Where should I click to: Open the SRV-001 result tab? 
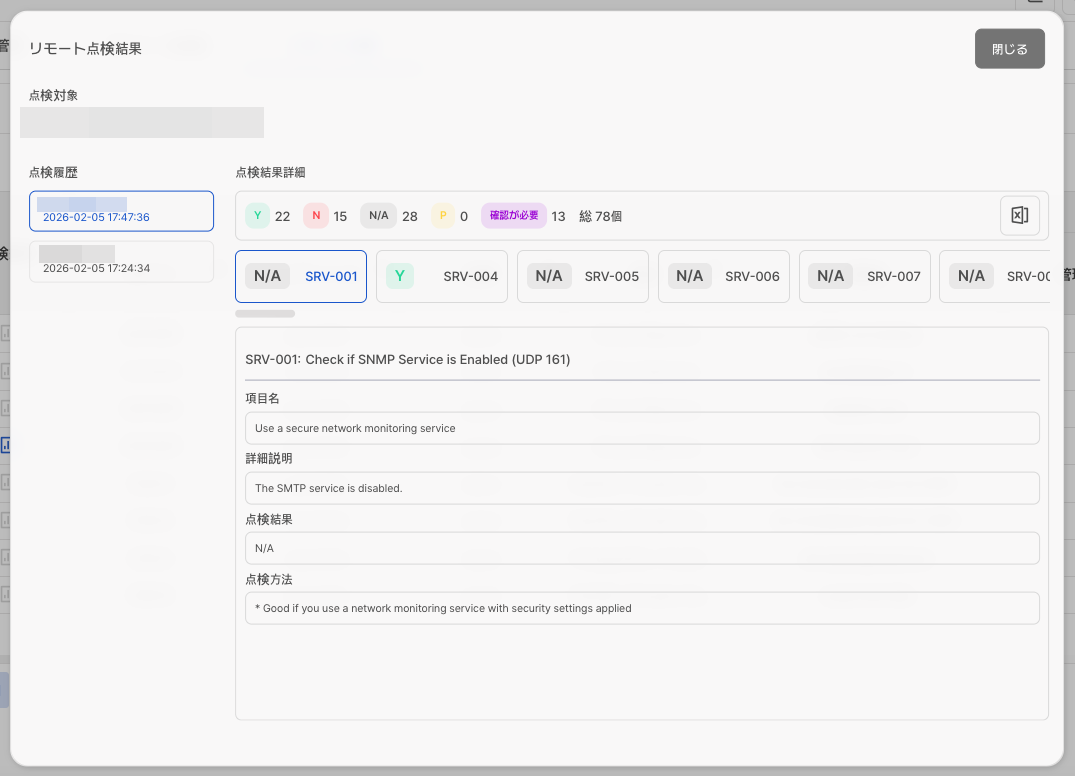[x=301, y=276]
